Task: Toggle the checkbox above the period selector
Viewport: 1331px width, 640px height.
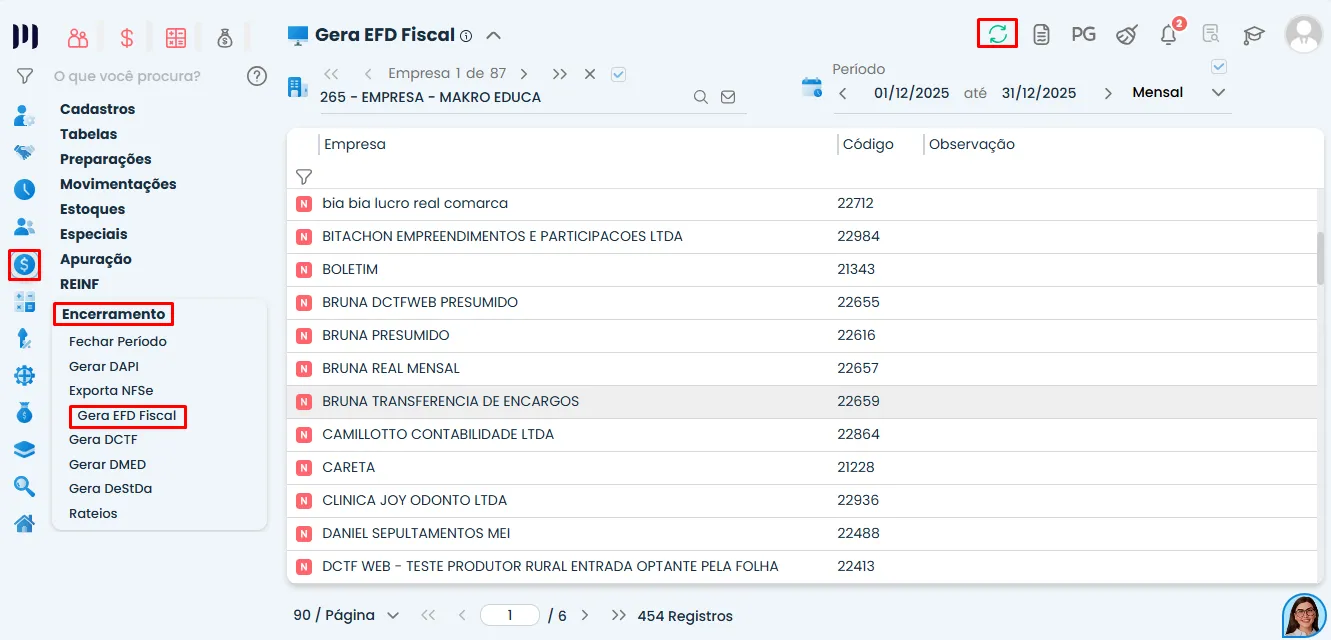Action: click(1218, 67)
